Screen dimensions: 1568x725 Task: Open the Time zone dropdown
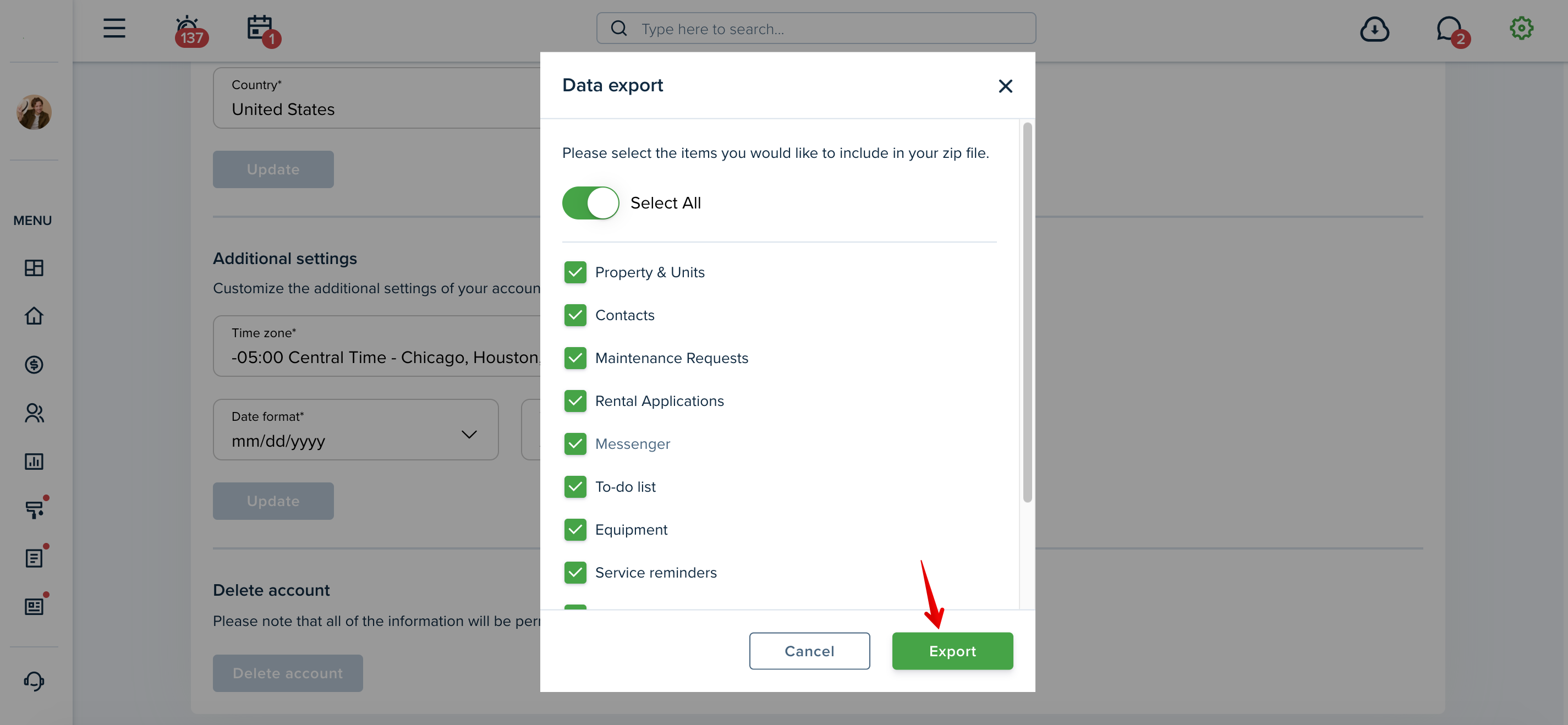(x=377, y=346)
